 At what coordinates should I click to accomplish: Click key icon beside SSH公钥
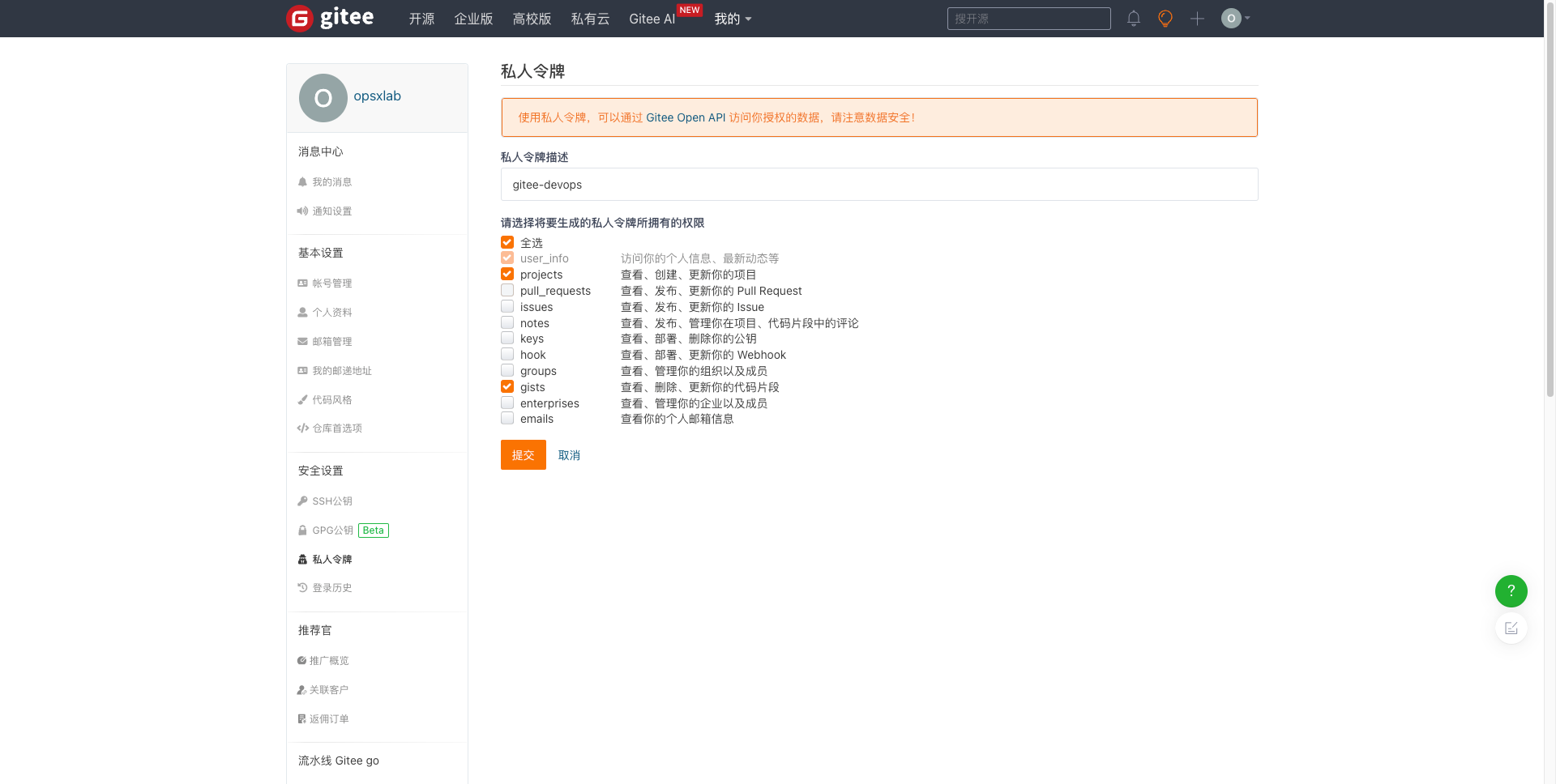click(x=302, y=501)
